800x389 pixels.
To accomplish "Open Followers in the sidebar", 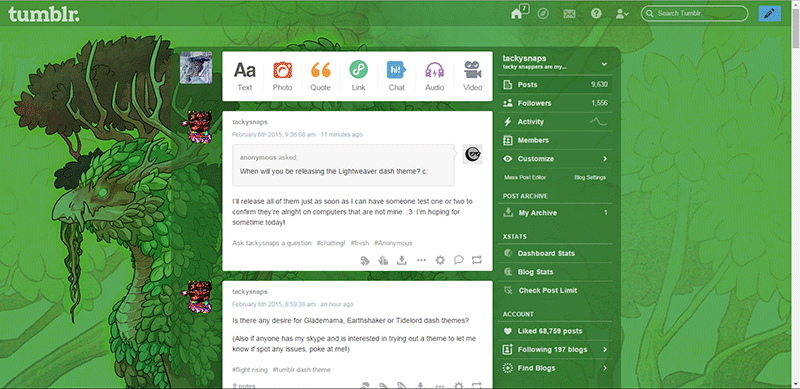I will 555,103.
